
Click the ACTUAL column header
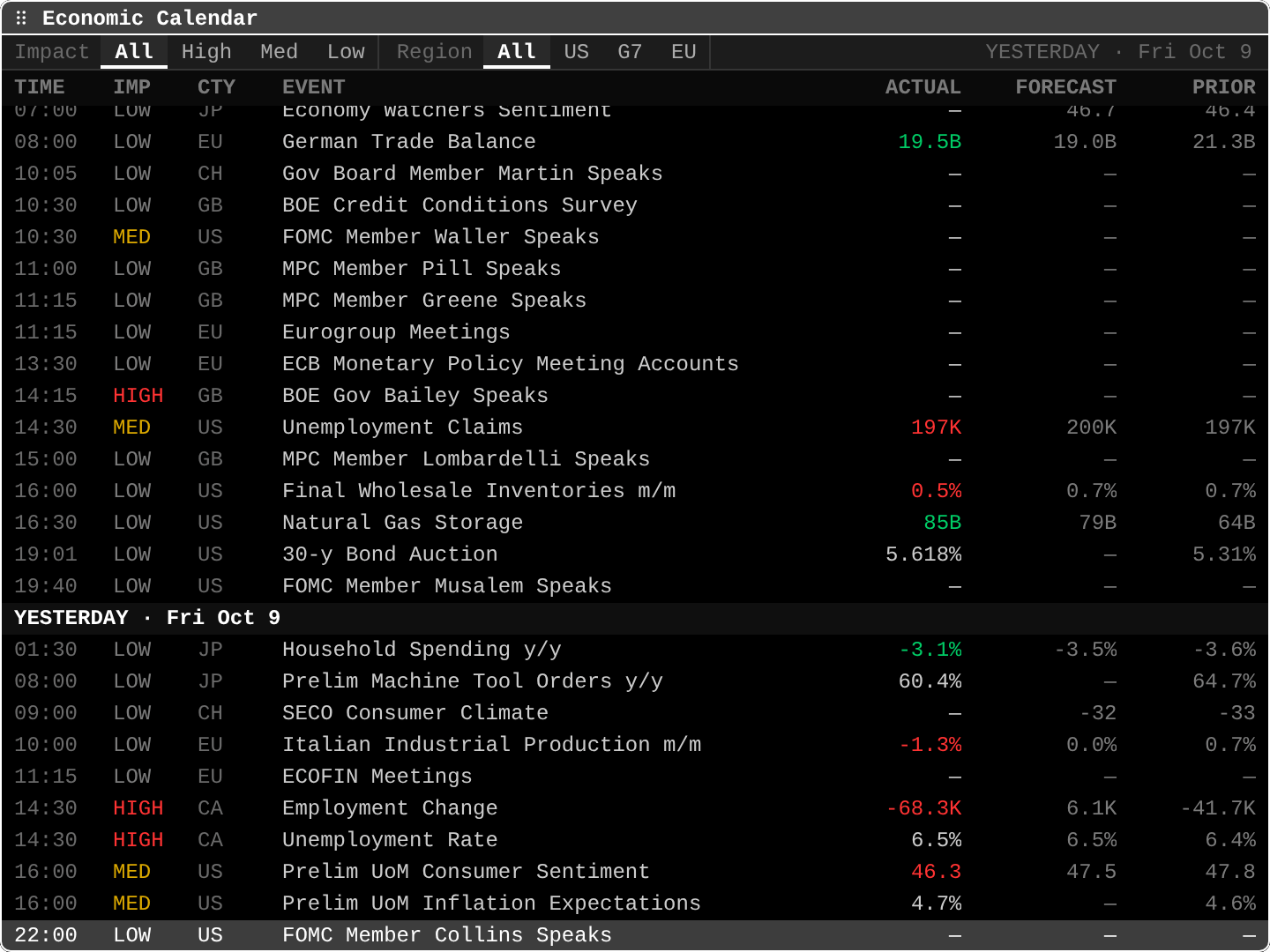[923, 87]
